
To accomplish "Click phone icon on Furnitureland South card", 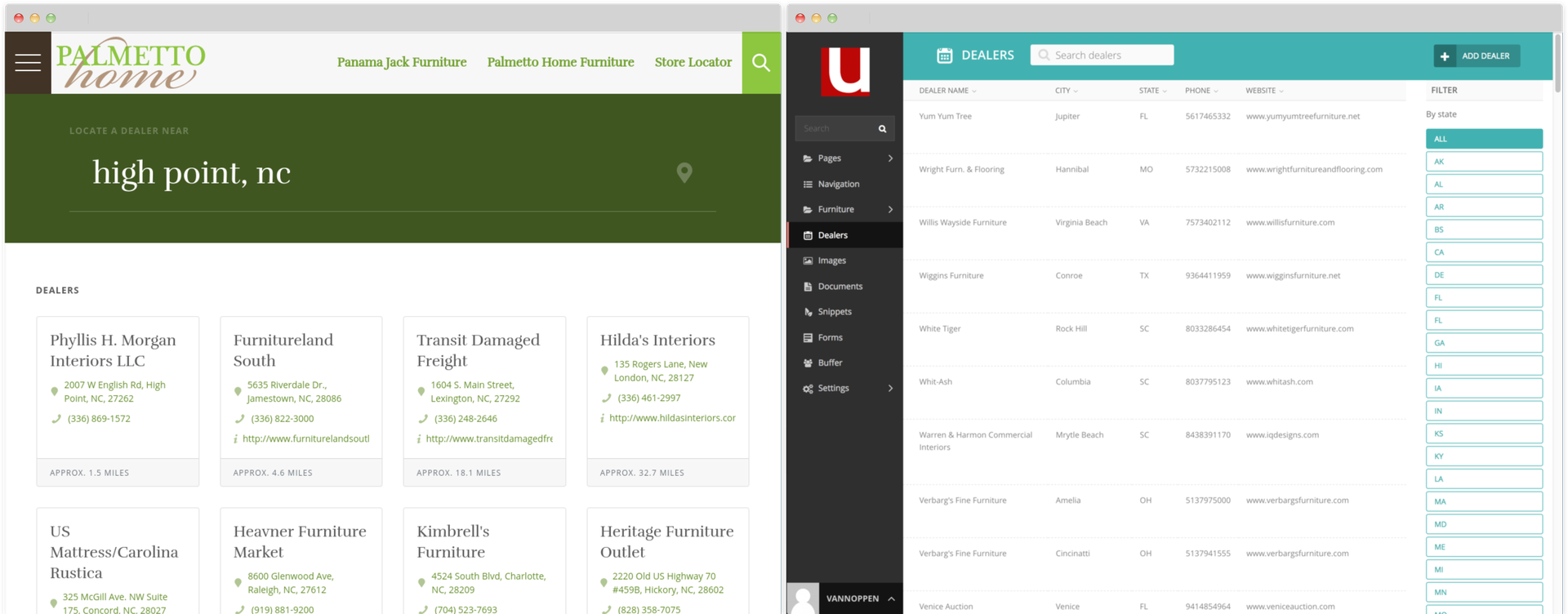I will click(239, 419).
